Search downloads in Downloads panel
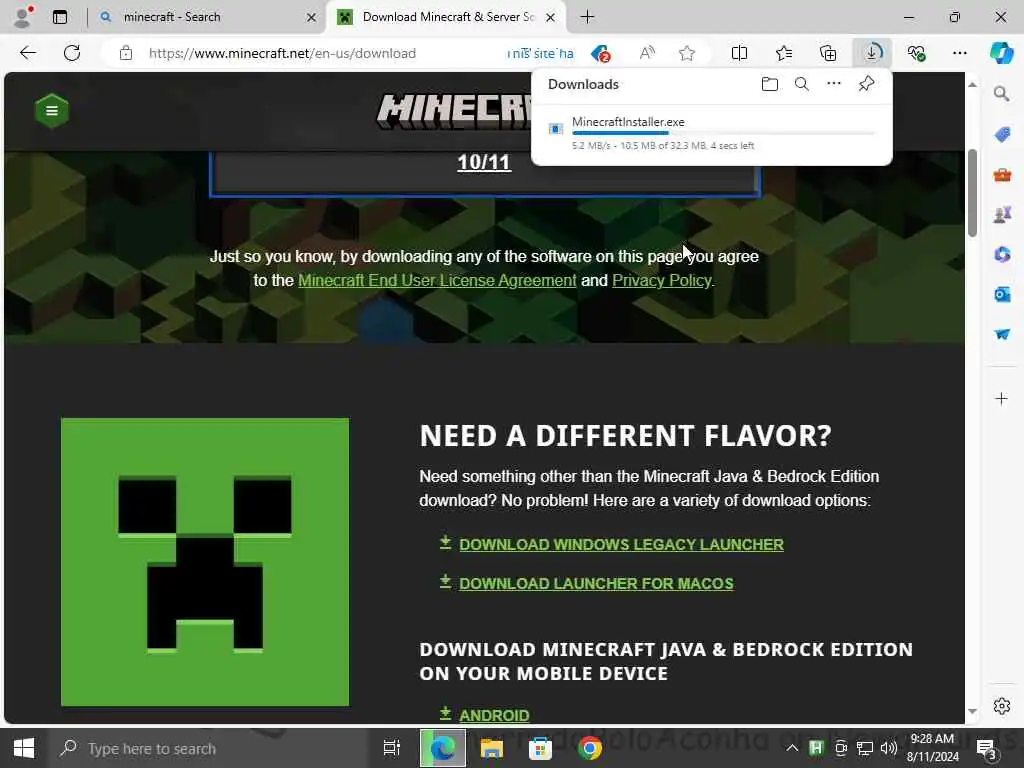The image size is (1024, 768). [801, 84]
